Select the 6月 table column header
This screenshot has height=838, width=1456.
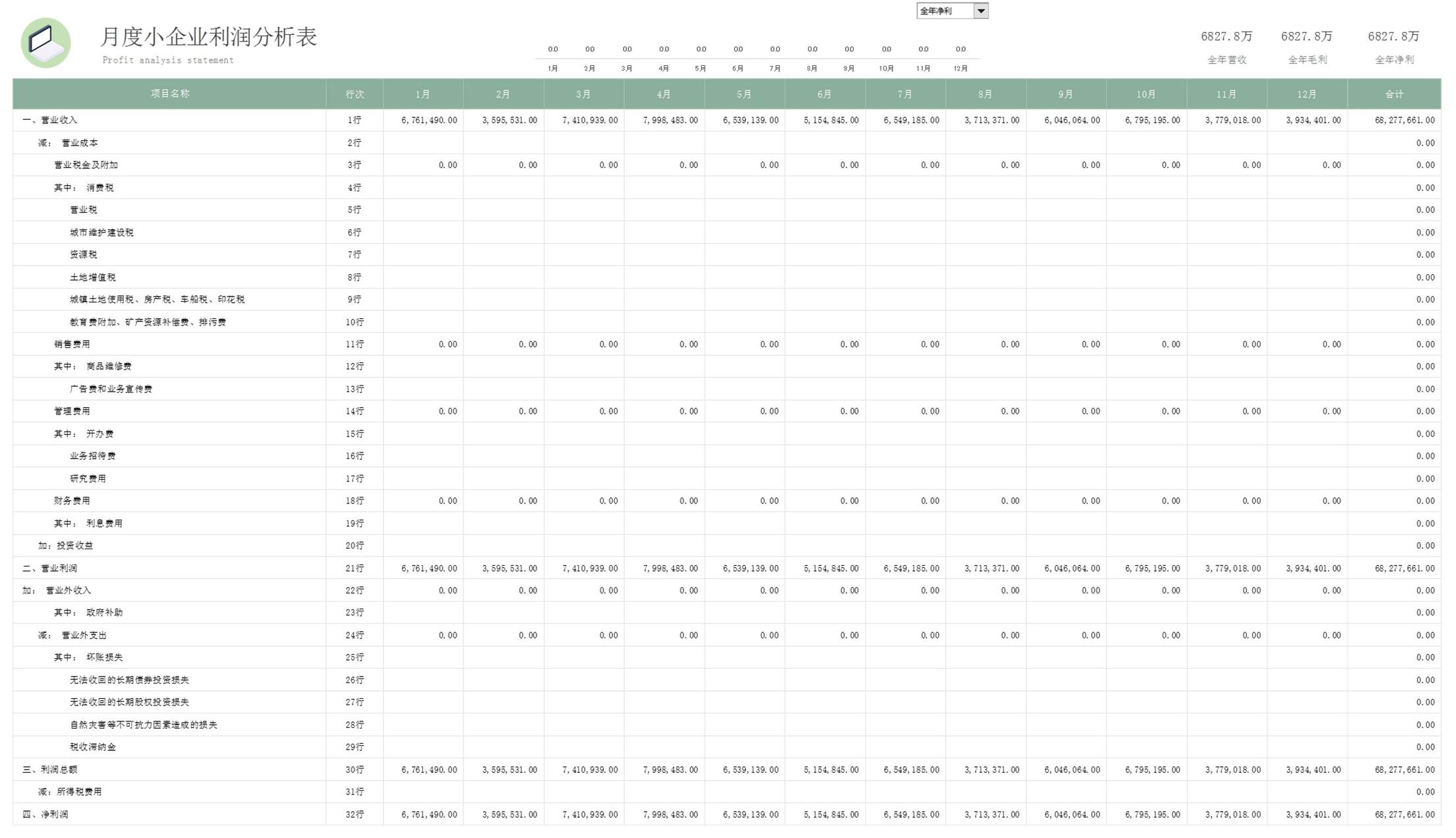tap(825, 94)
